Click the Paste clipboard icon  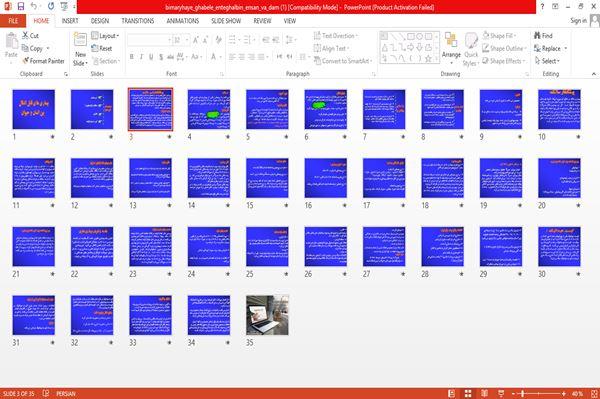point(11,41)
